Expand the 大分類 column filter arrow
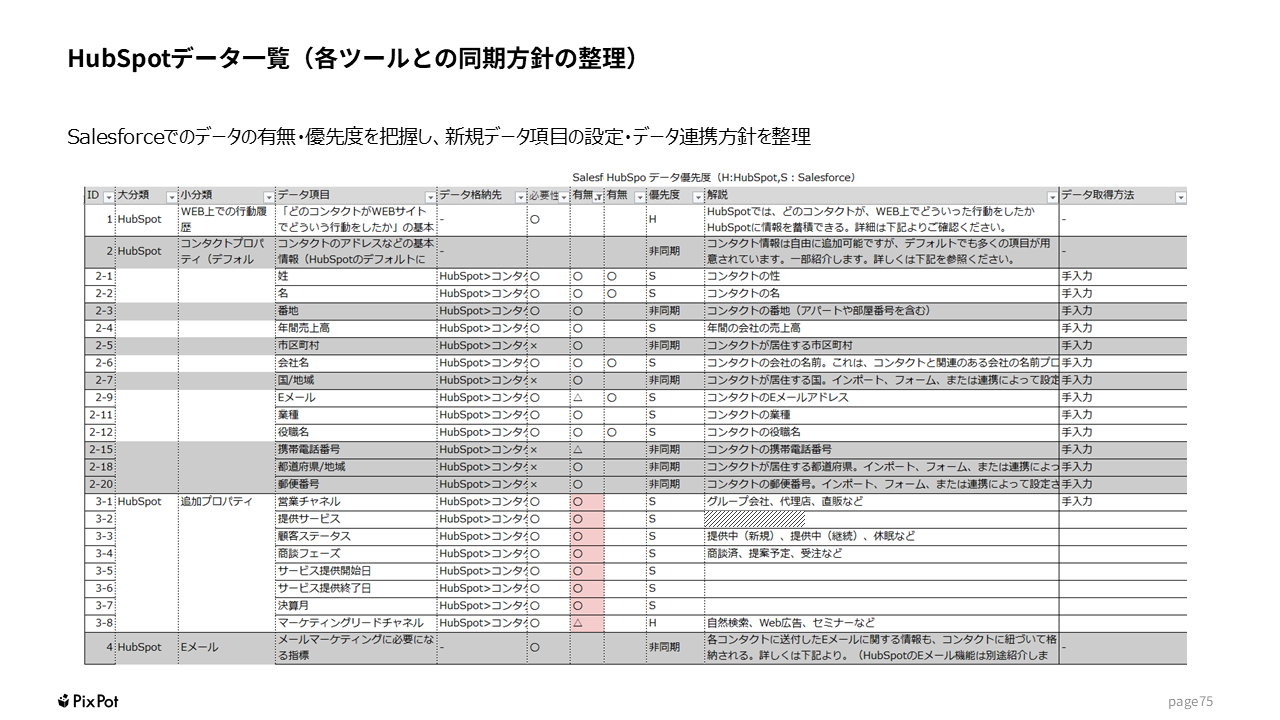 [x=171, y=197]
